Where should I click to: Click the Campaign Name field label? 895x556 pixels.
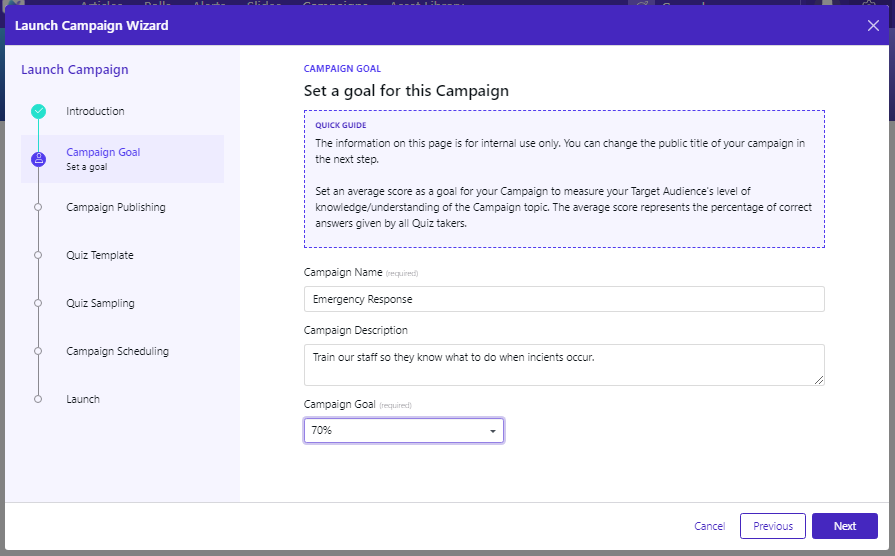point(361,273)
